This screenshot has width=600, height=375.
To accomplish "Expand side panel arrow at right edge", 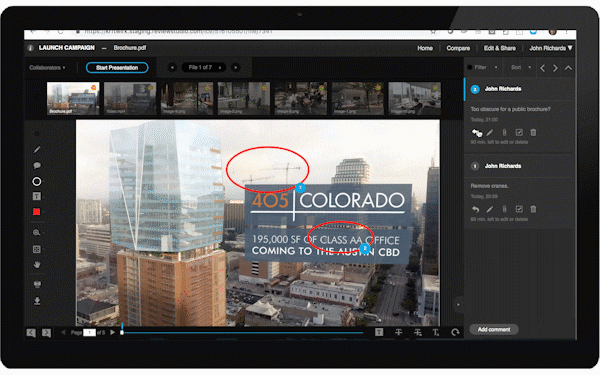I will 458,305.
